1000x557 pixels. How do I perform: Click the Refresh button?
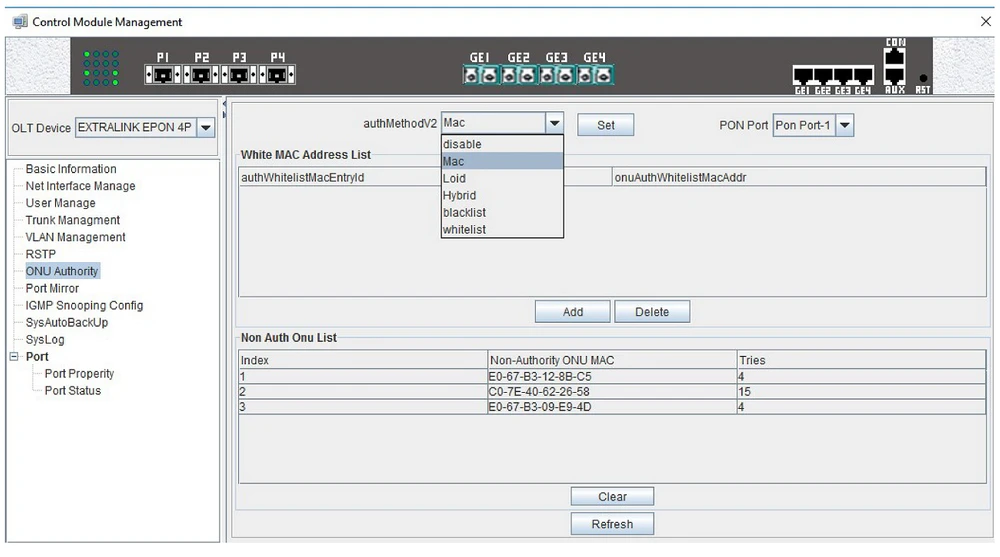pos(612,524)
